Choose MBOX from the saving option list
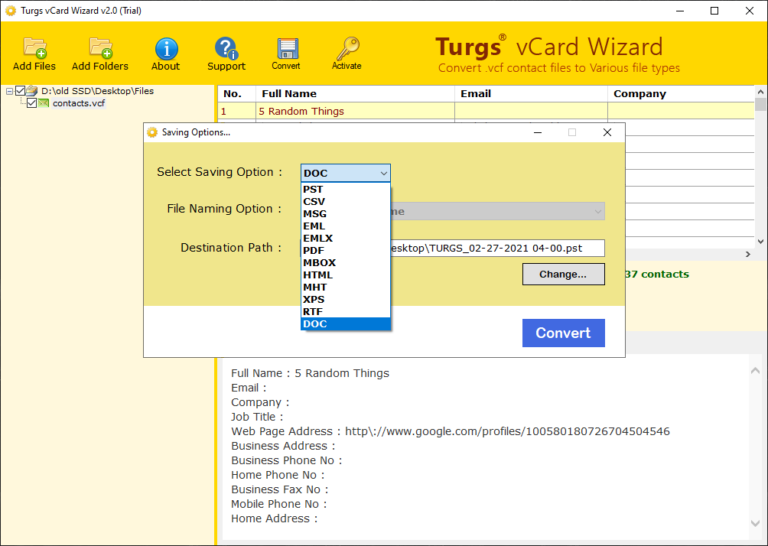 345,263
